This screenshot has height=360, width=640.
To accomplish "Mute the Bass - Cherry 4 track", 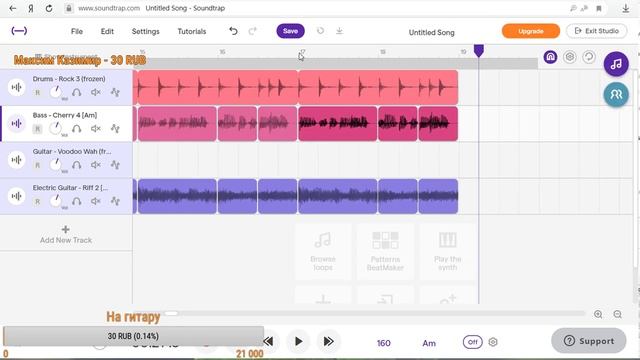I will [96, 129].
